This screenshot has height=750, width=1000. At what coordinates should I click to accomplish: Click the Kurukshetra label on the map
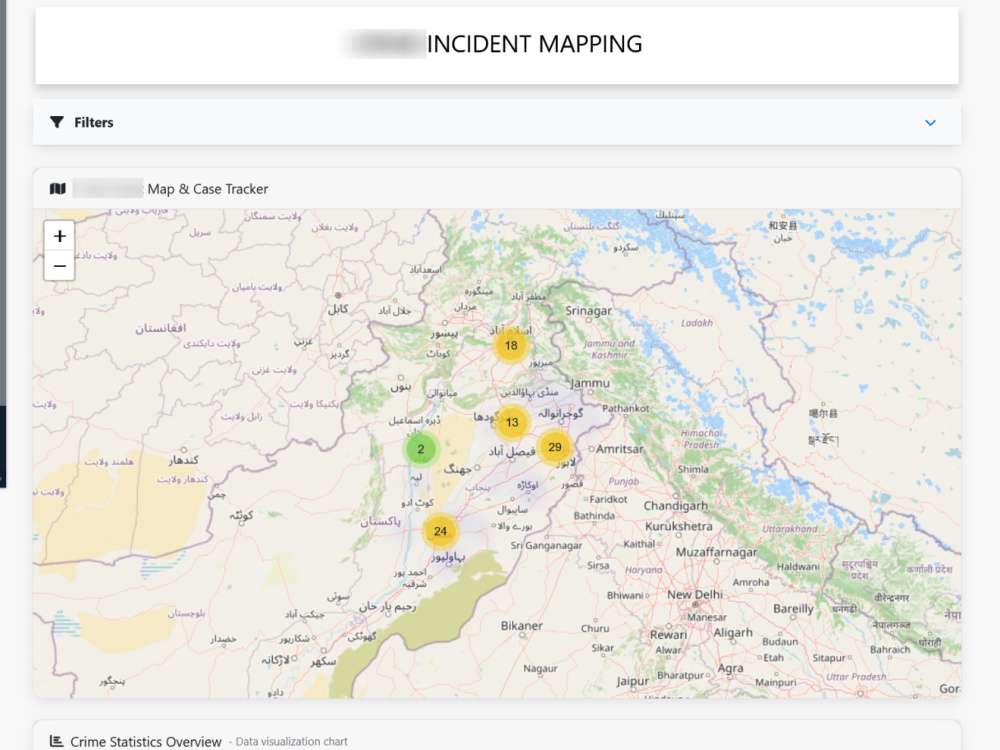coord(679,526)
